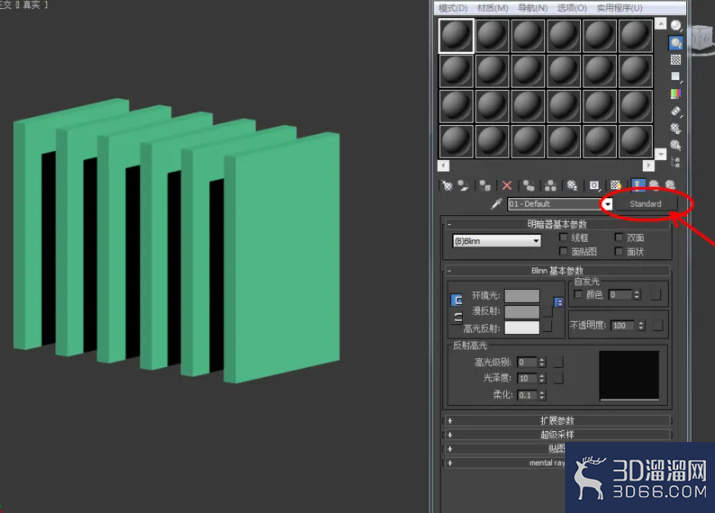Open the 材质(M) menu
Image resolution: width=715 pixels, height=513 pixels.
tap(492, 8)
